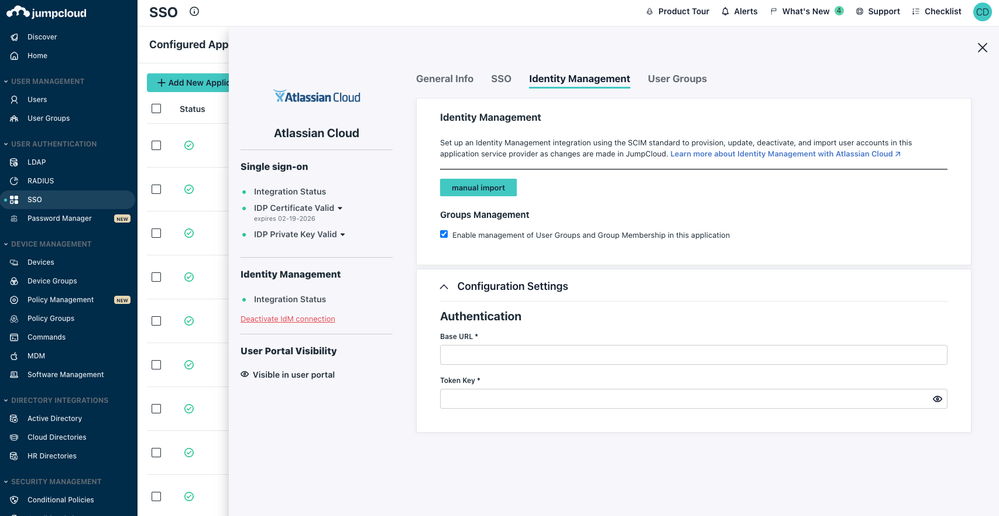This screenshot has height=516, width=999.
Task: Uncheck Enable management of User Groups
Action: pos(444,234)
